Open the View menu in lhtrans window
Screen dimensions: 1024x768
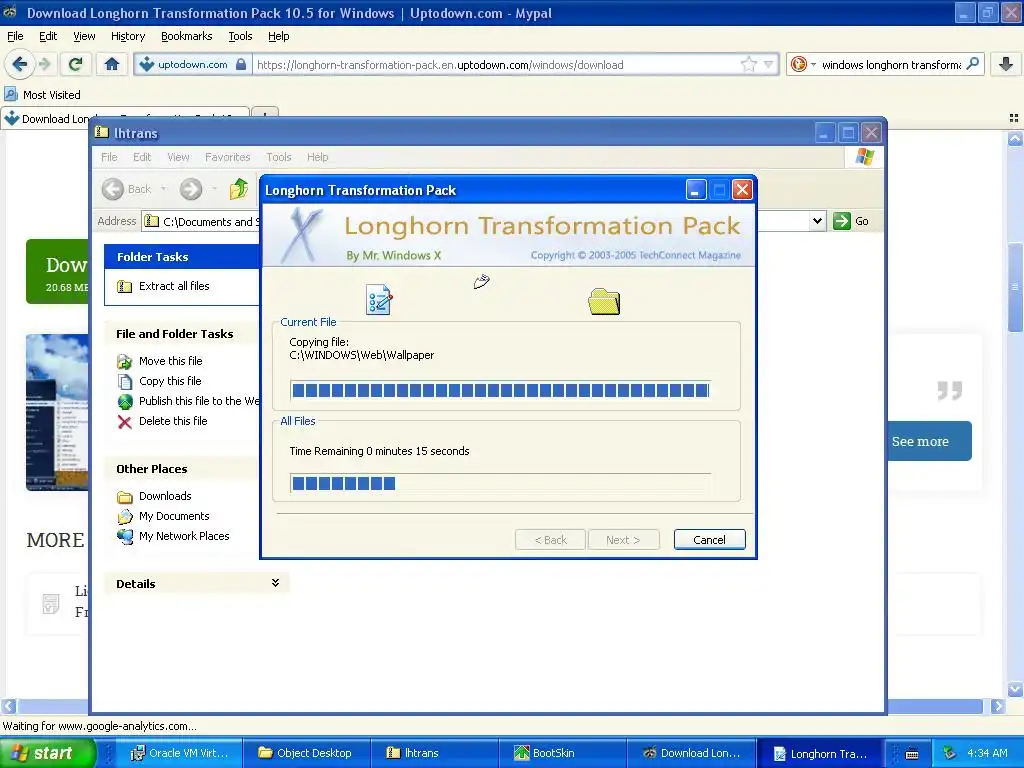(178, 157)
